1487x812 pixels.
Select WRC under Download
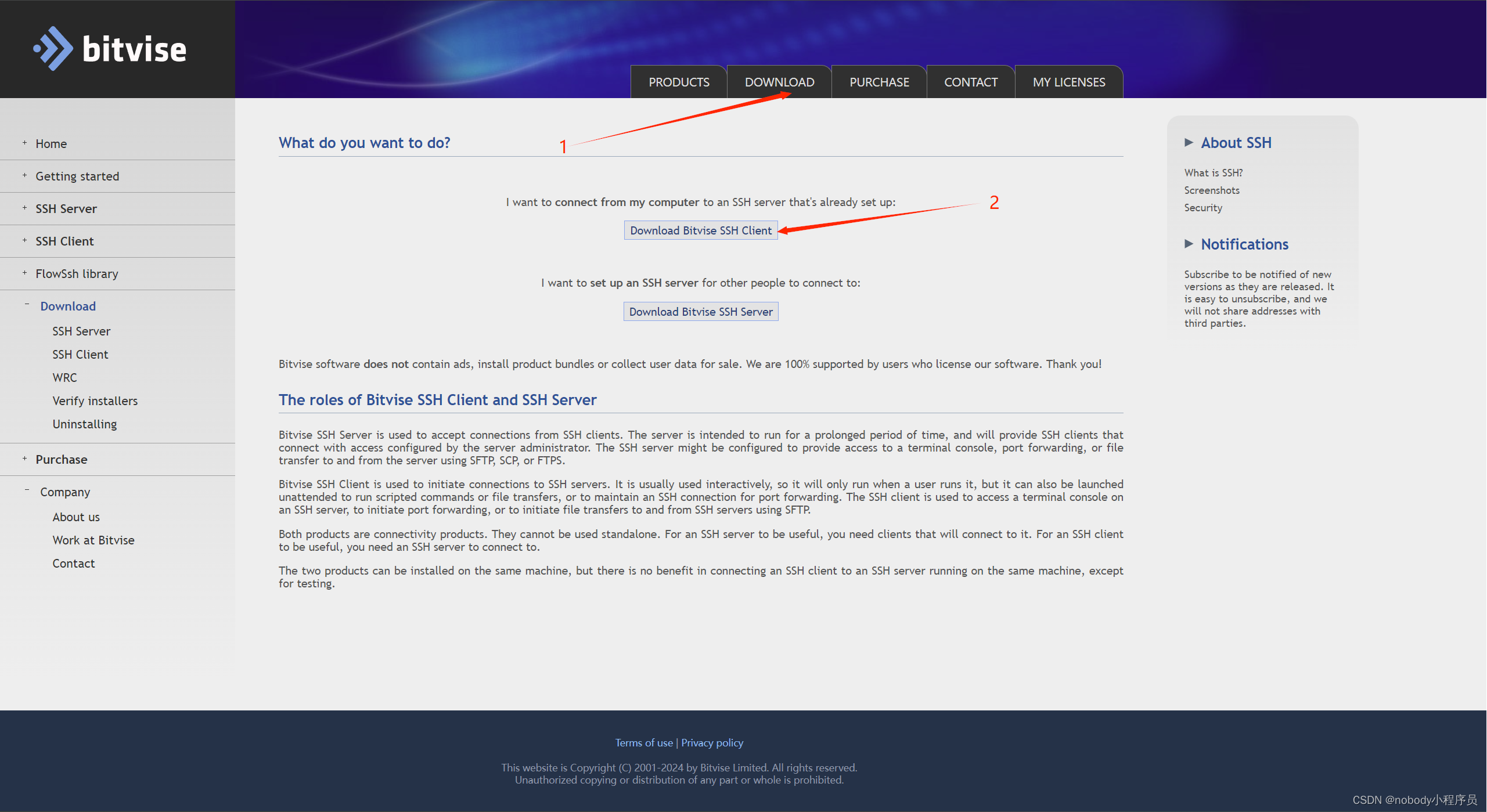(x=64, y=378)
